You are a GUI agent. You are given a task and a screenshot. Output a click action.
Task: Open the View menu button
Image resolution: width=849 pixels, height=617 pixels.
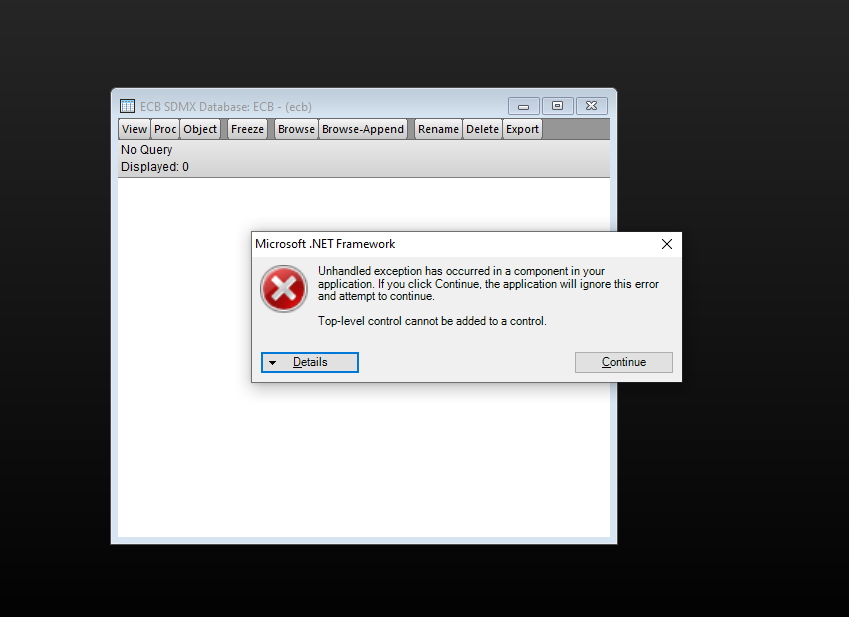pos(134,129)
